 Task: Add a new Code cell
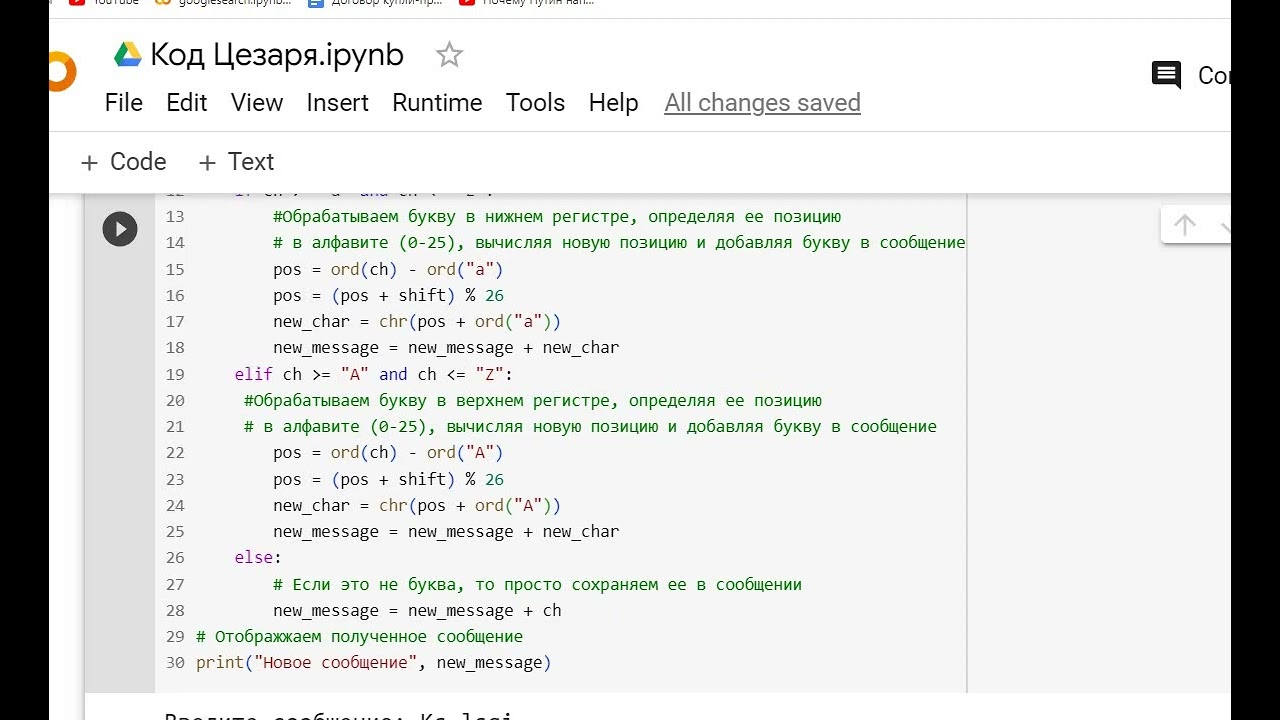click(x=124, y=162)
